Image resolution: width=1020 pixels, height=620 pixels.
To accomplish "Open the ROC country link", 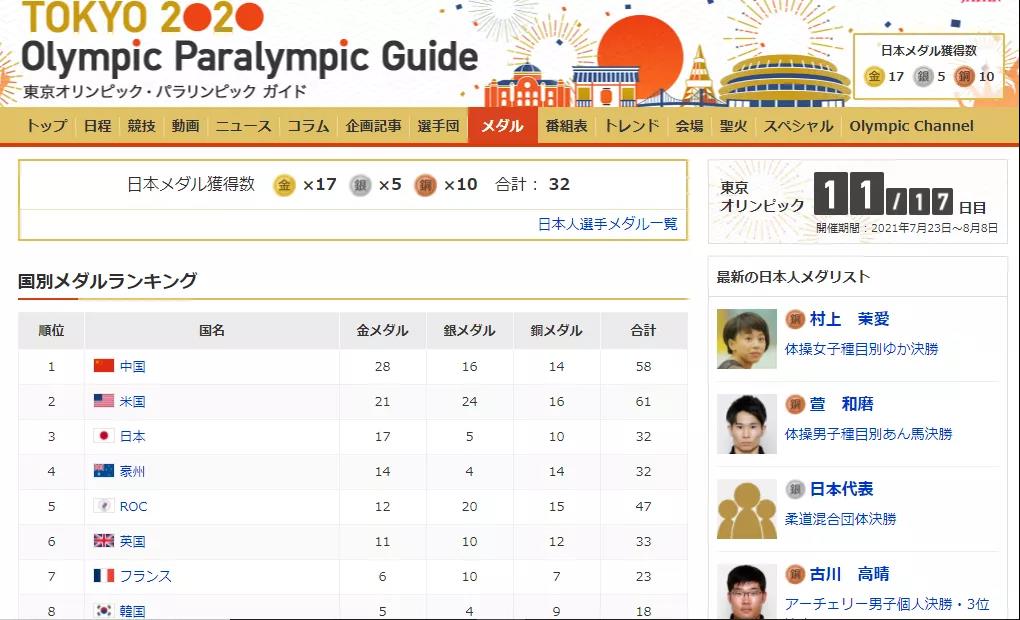I will coord(133,506).
